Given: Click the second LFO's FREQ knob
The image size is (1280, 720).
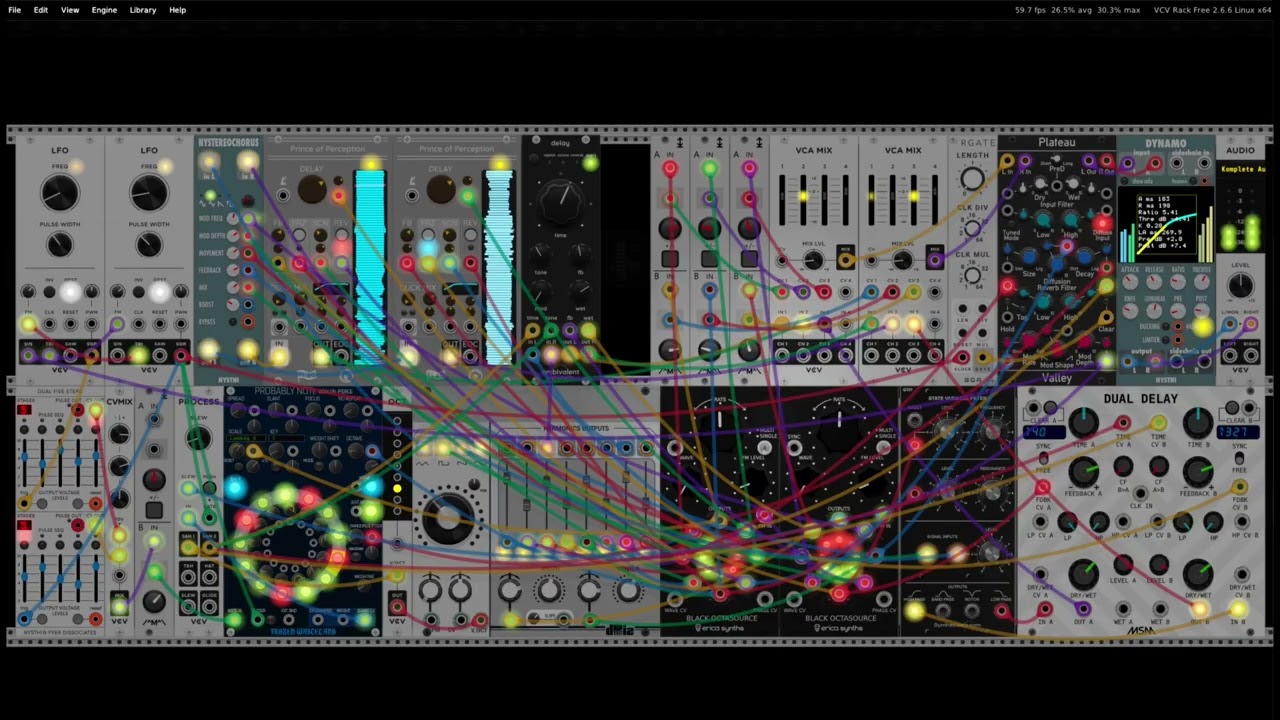Looking at the screenshot, I should click(x=150, y=193).
